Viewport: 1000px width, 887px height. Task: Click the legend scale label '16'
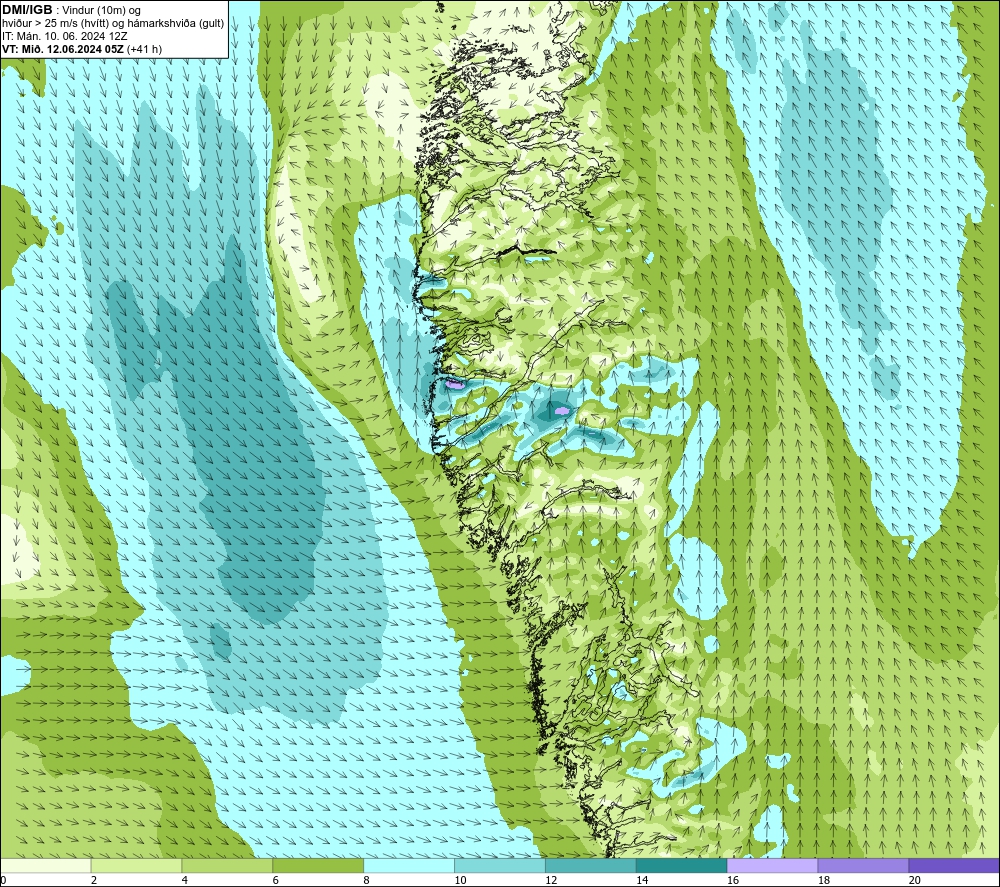[x=733, y=880]
